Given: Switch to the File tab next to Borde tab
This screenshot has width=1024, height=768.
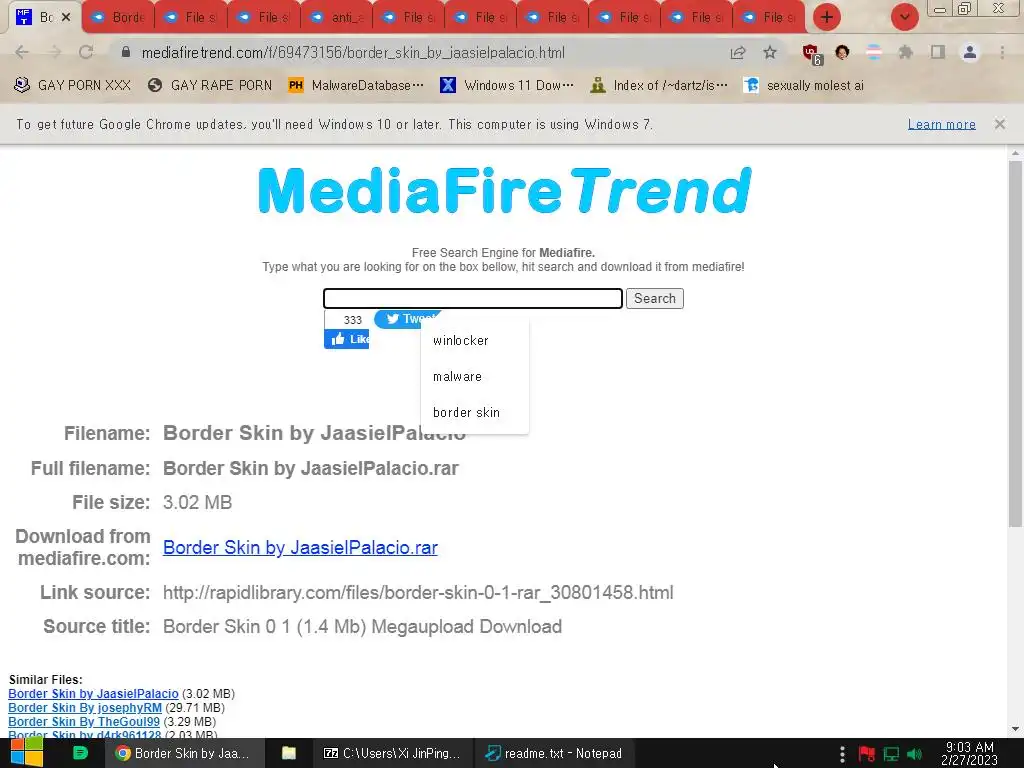Looking at the screenshot, I should 191,18.
